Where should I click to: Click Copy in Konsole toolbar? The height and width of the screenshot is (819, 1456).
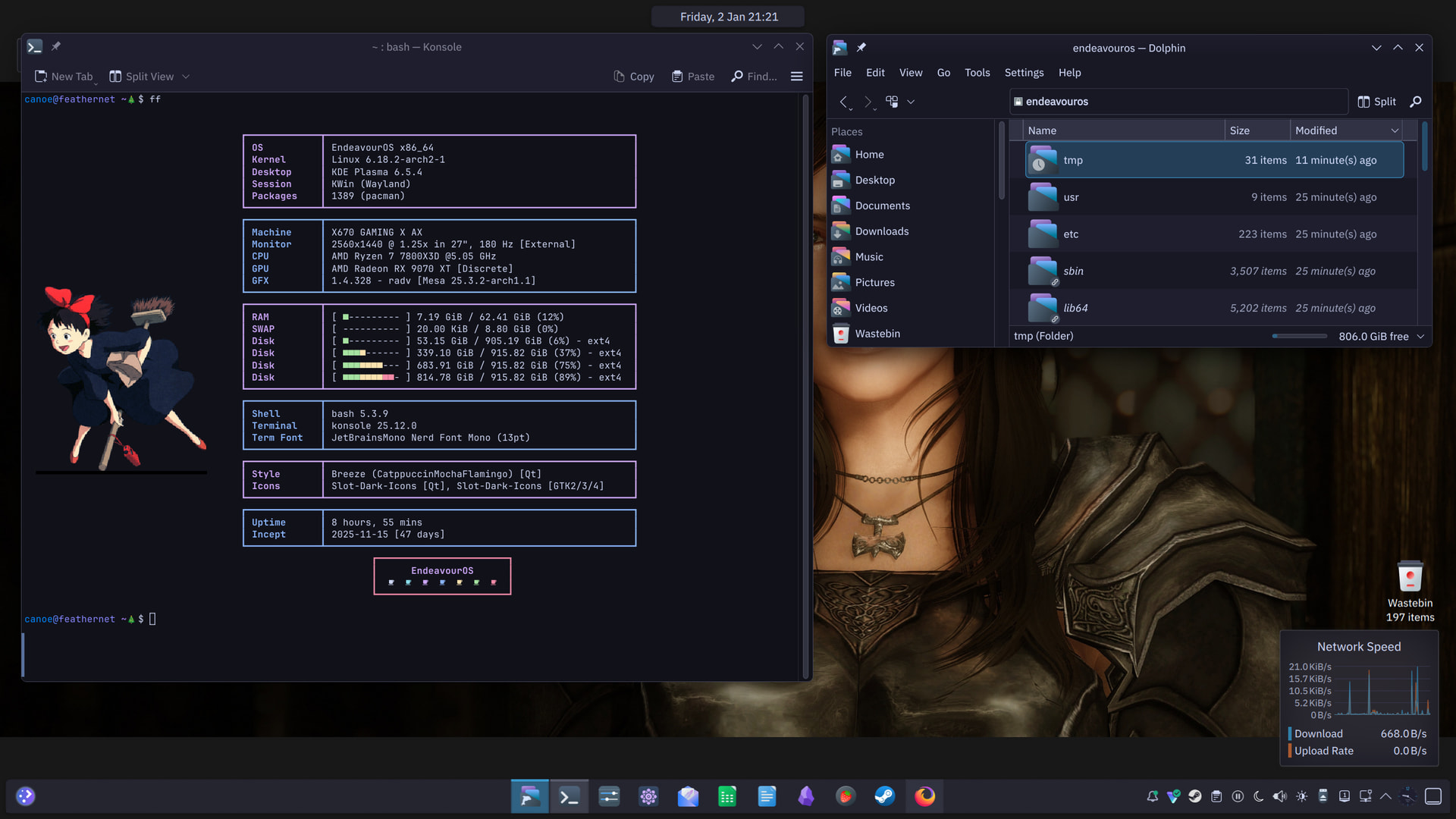click(x=633, y=77)
